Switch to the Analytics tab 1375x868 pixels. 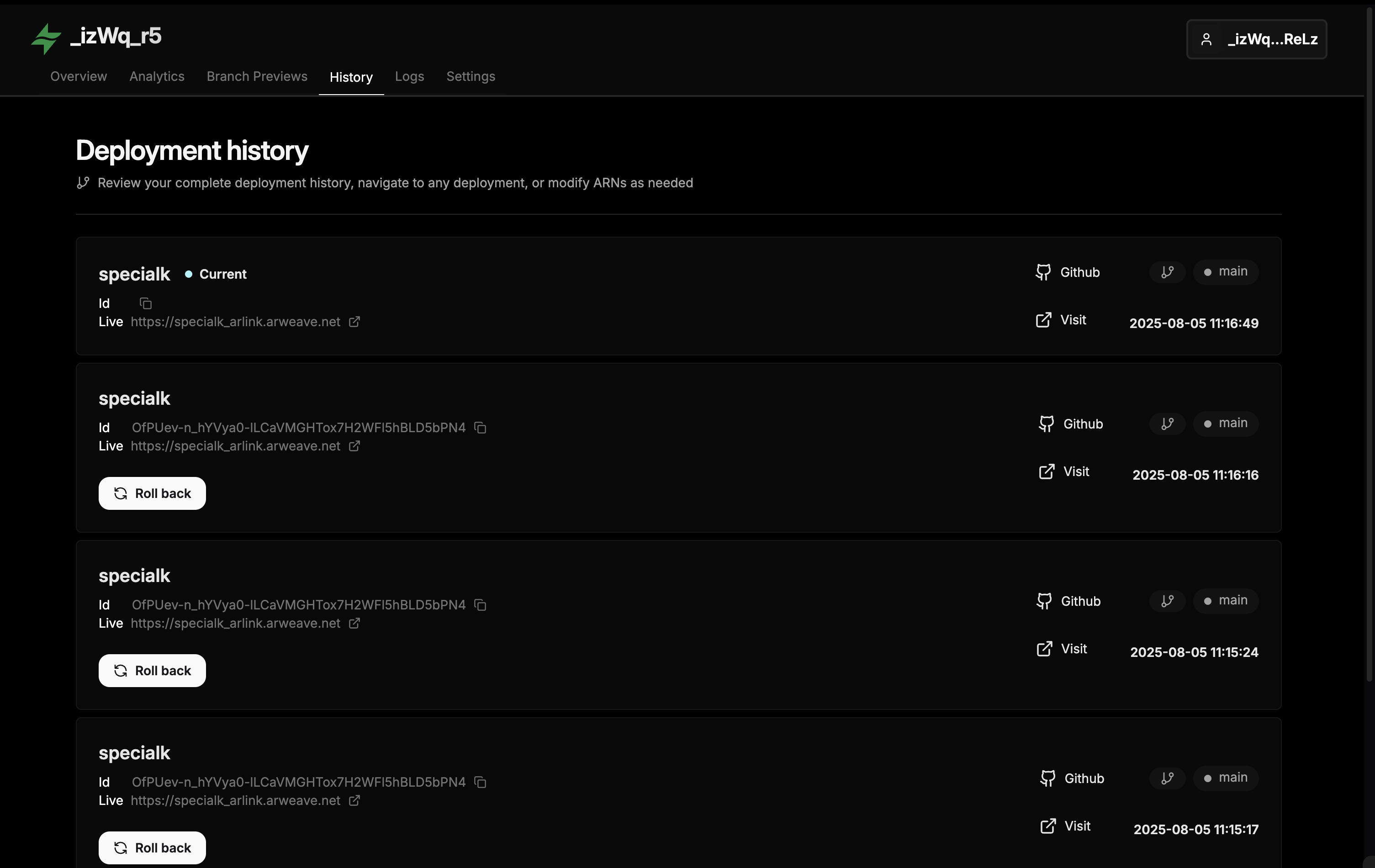156,77
